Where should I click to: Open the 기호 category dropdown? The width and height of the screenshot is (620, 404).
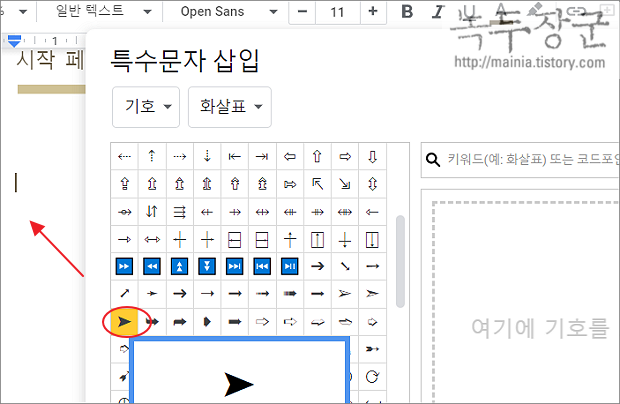click(146, 107)
